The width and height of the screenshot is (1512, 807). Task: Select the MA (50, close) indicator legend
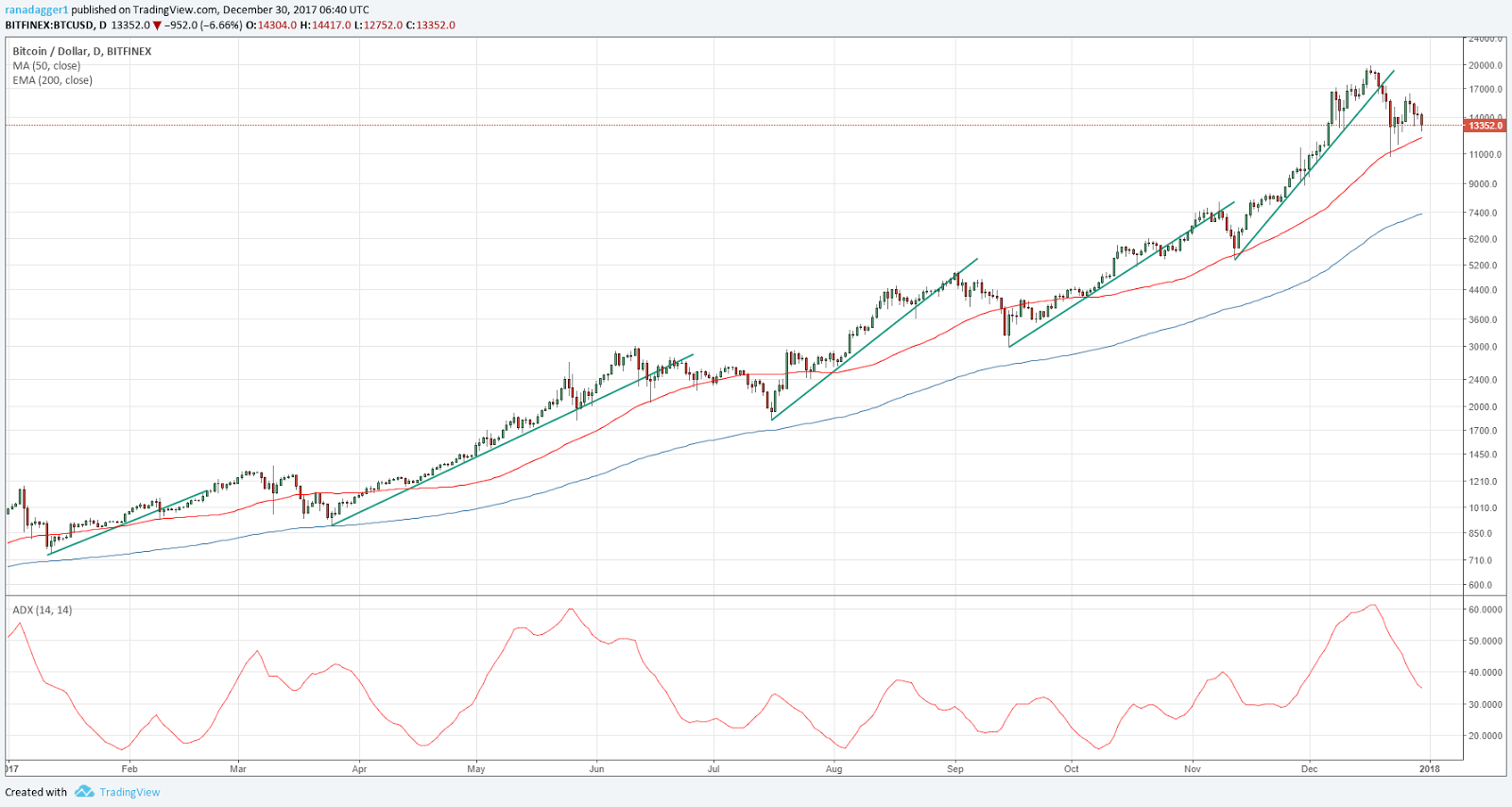(46, 66)
